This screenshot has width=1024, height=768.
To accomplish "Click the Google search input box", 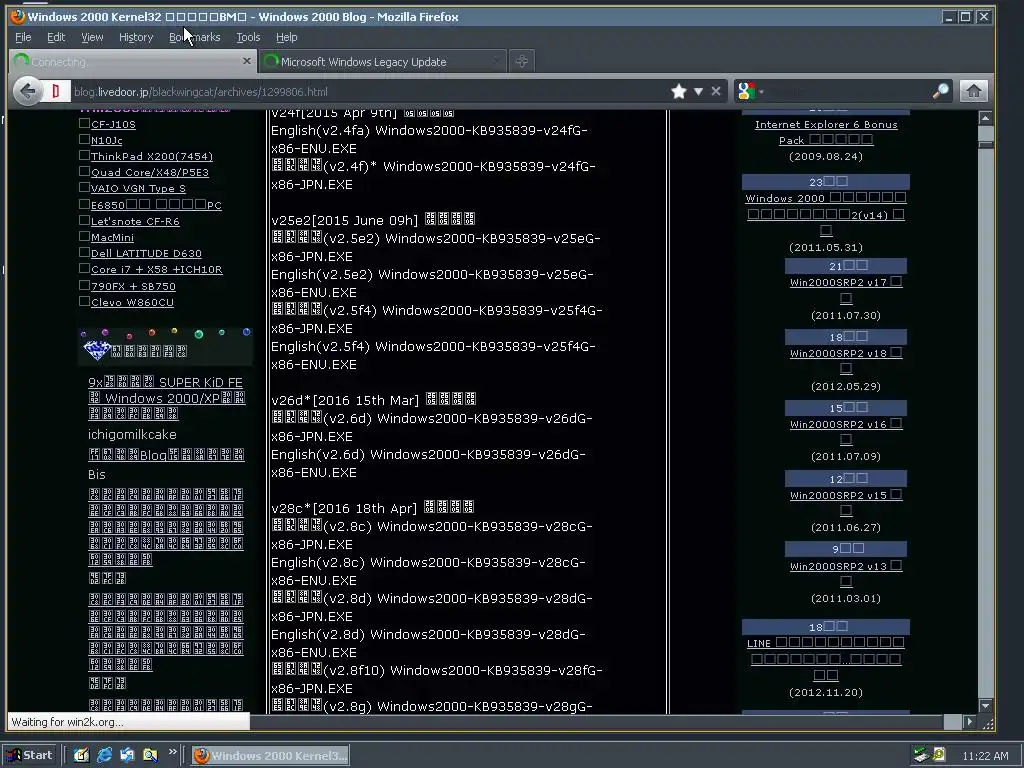I will [848, 91].
